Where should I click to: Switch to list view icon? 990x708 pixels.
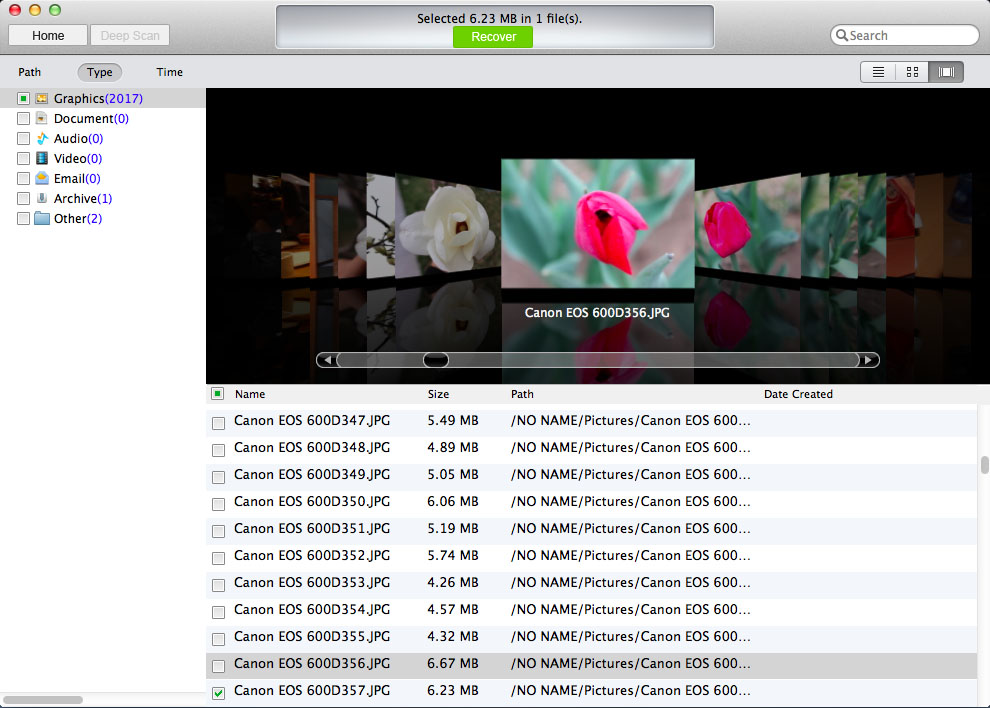pos(878,72)
